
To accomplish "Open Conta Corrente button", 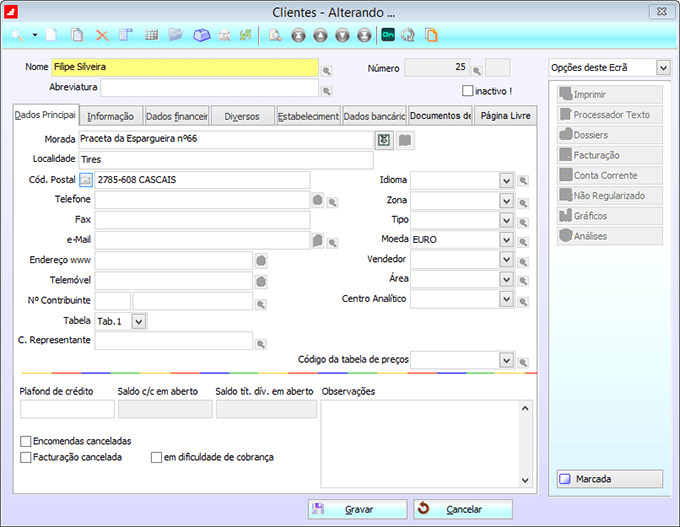I will pos(610,175).
